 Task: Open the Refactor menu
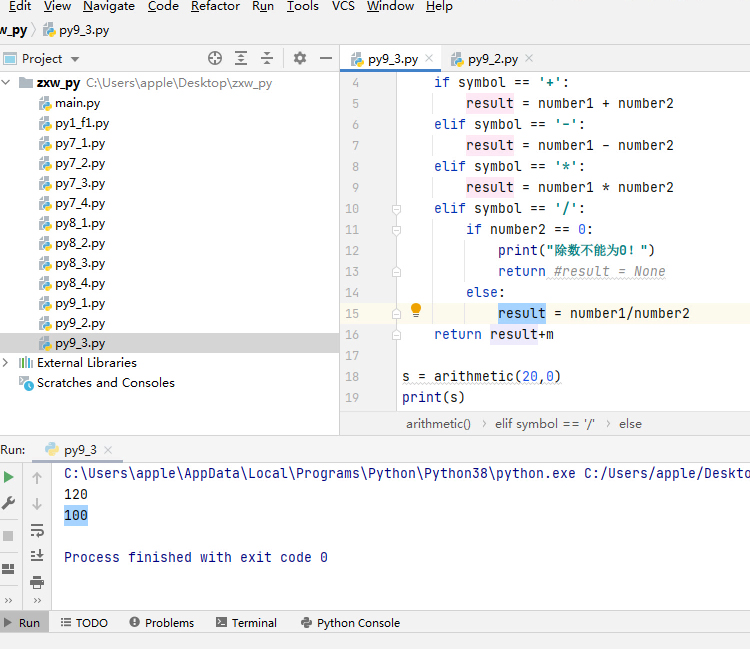click(x=215, y=6)
